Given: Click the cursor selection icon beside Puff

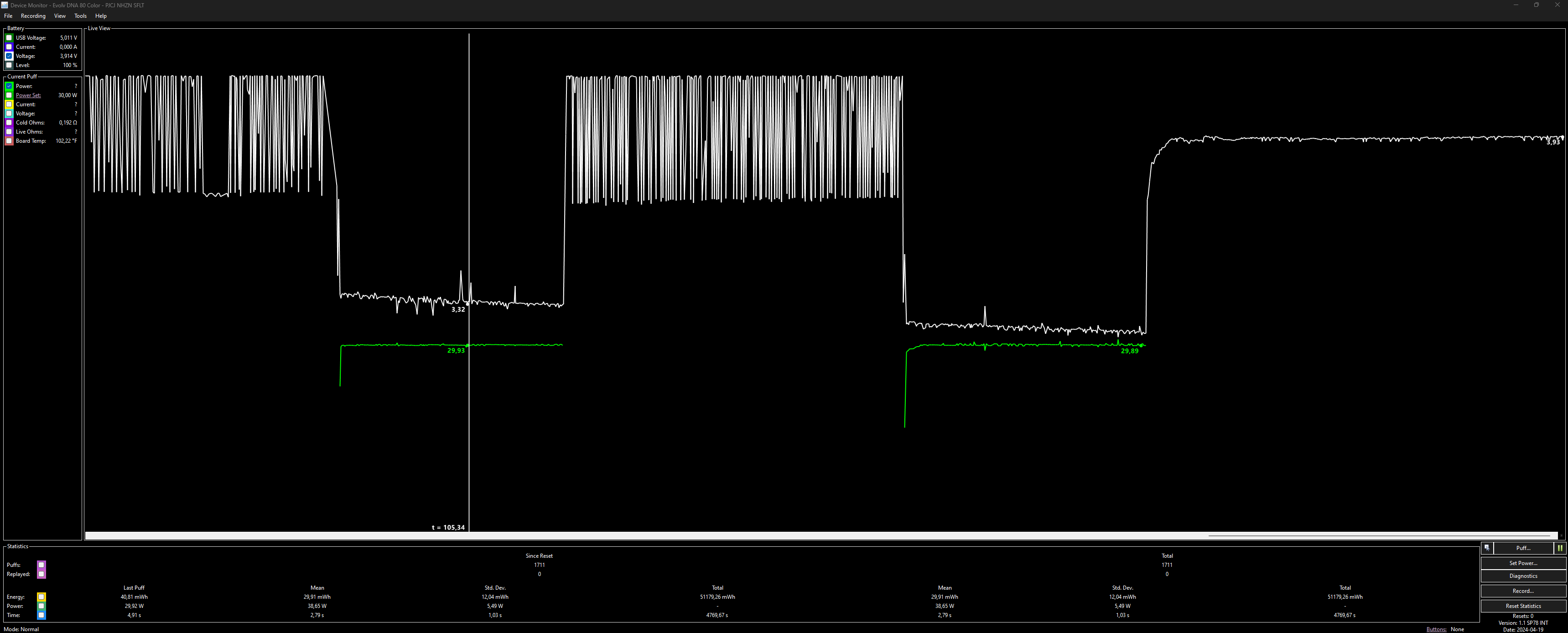Looking at the screenshot, I should (1486, 548).
